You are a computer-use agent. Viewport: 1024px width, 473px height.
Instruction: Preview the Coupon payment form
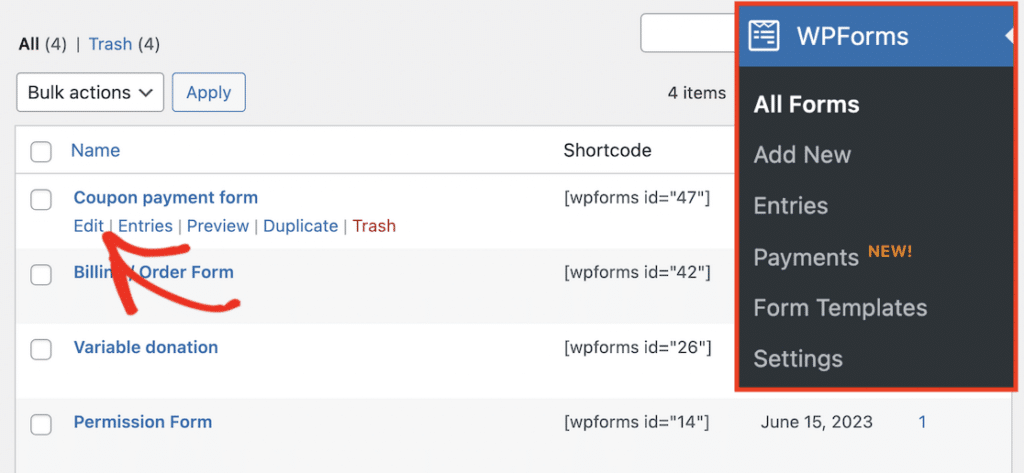(217, 226)
